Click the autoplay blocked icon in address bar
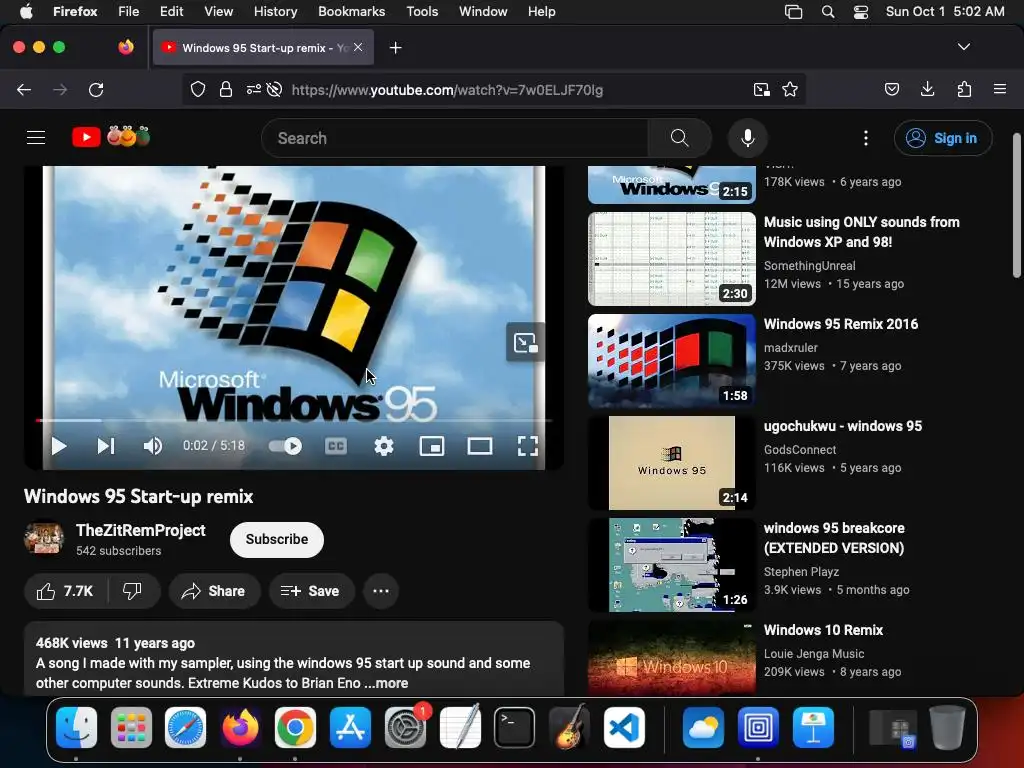This screenshot has width=1024, height=768. (275, 89)
